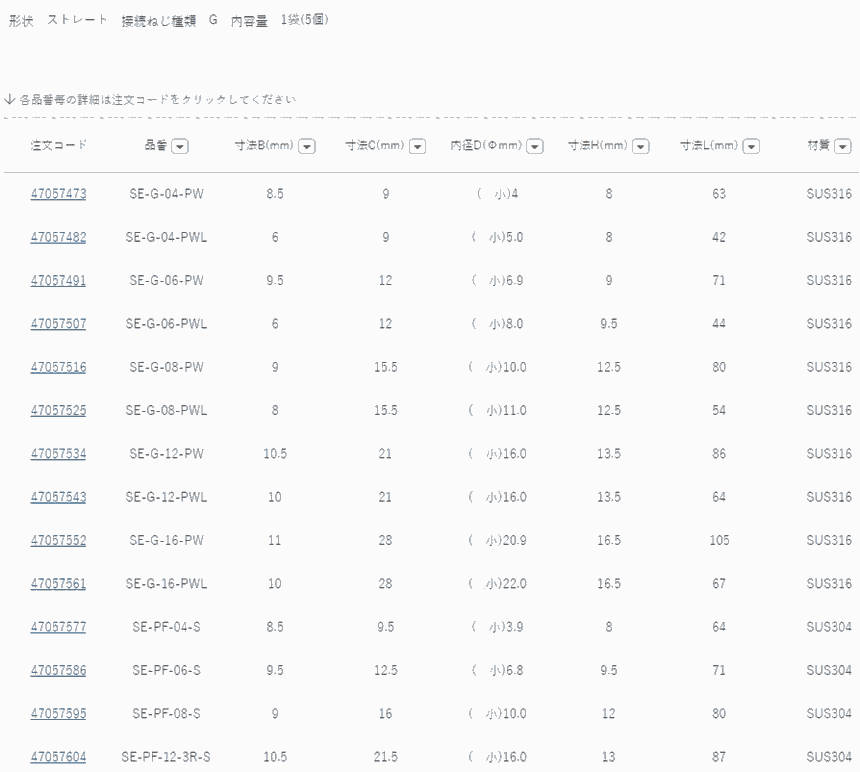Click order code 47057543

coord(58,497)
